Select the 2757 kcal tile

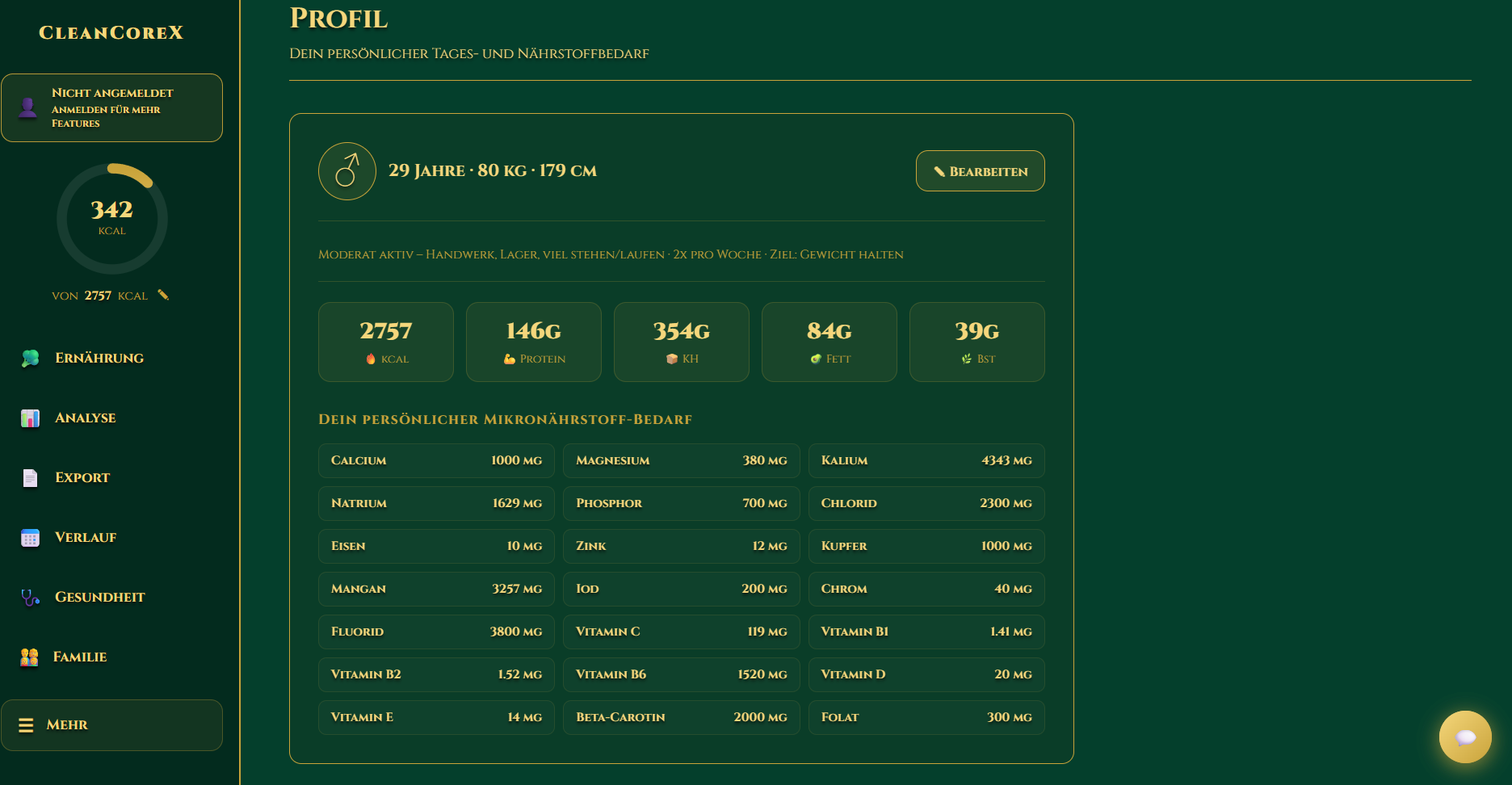pos(386,342)
